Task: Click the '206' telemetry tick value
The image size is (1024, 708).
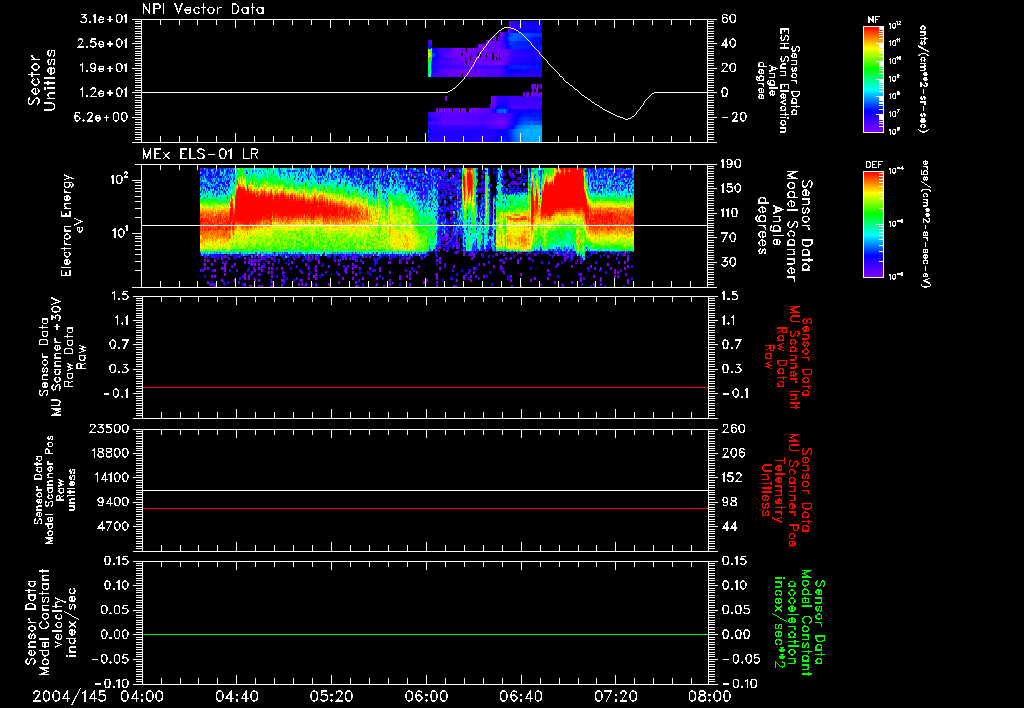Action: point(733,453)
